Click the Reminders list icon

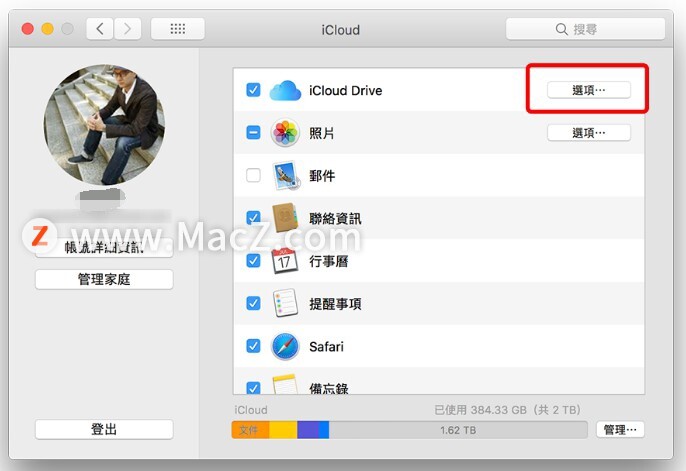click(x=285, y=303)
